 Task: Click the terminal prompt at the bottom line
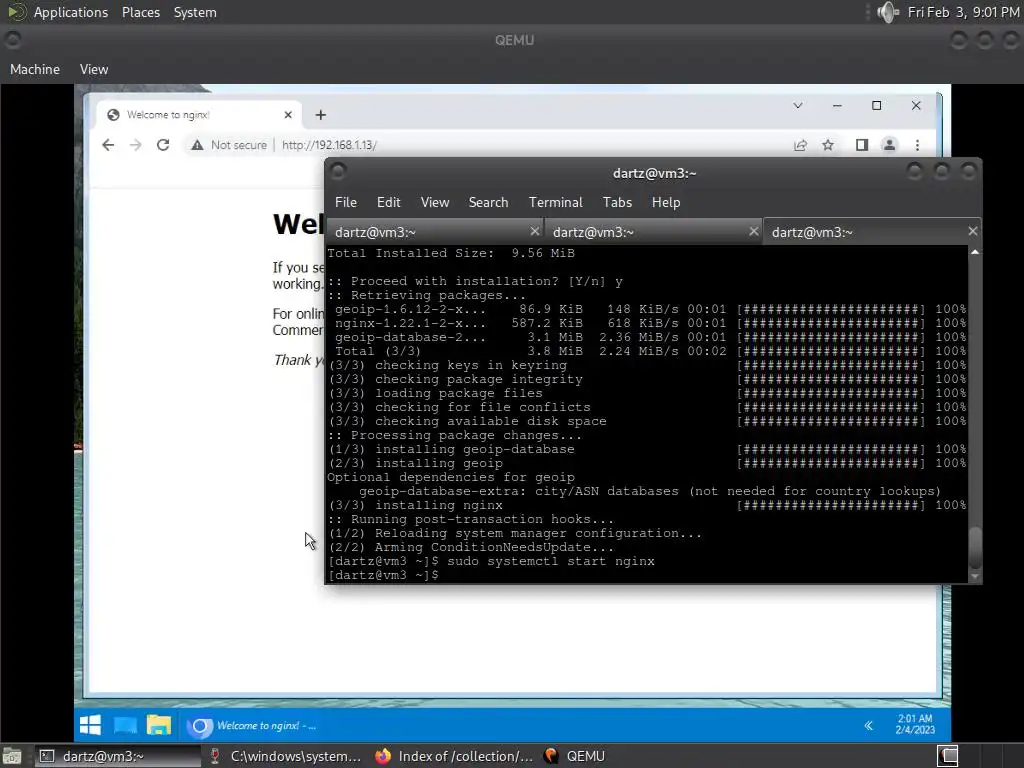pos(384,575)
